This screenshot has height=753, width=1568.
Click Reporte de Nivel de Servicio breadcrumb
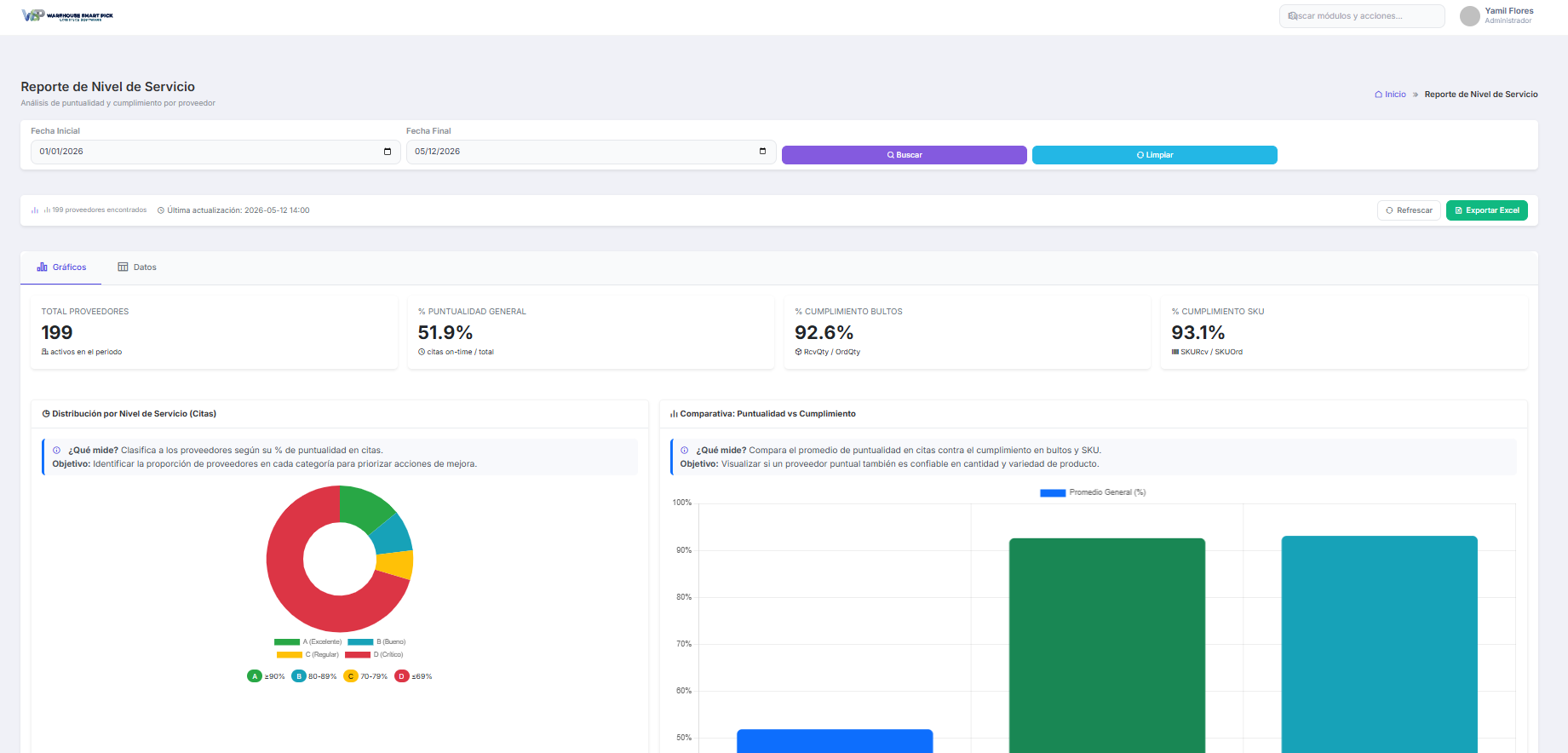pyautogui.click(x=1481, y=95)
